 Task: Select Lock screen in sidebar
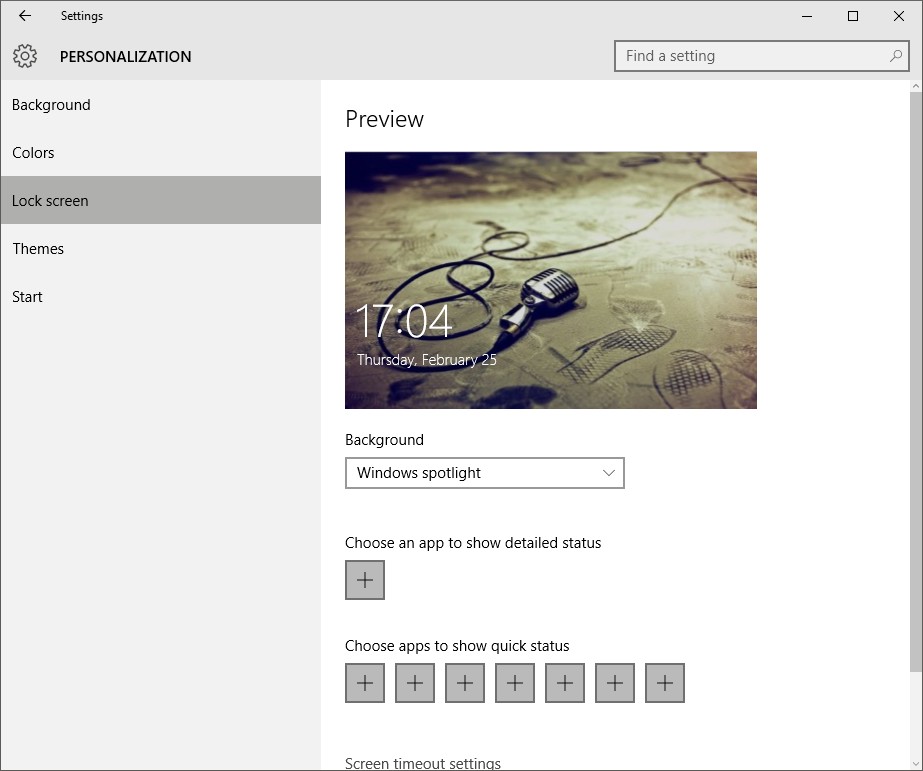point(161,200)
